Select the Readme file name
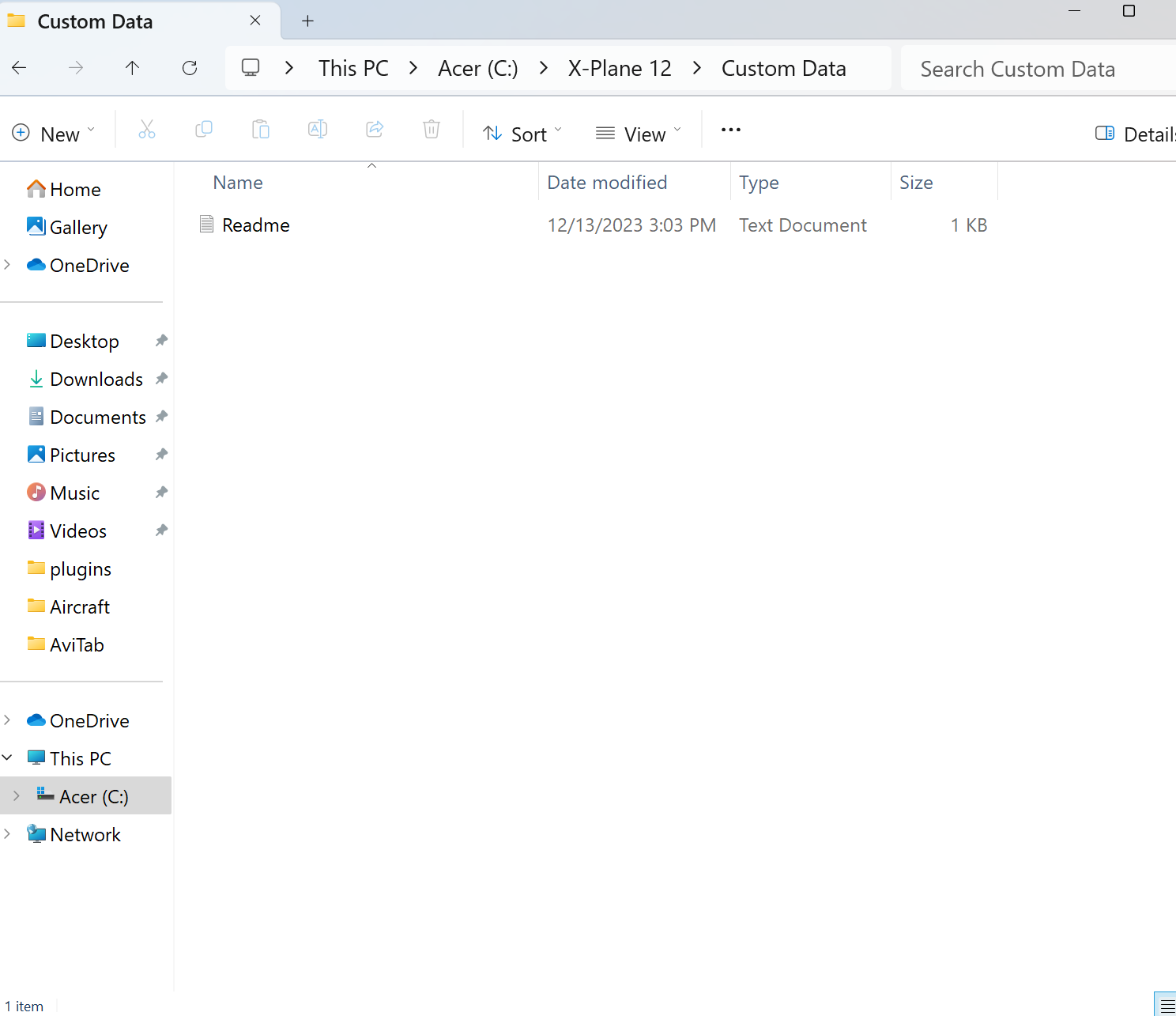 [x=256, y=225]
